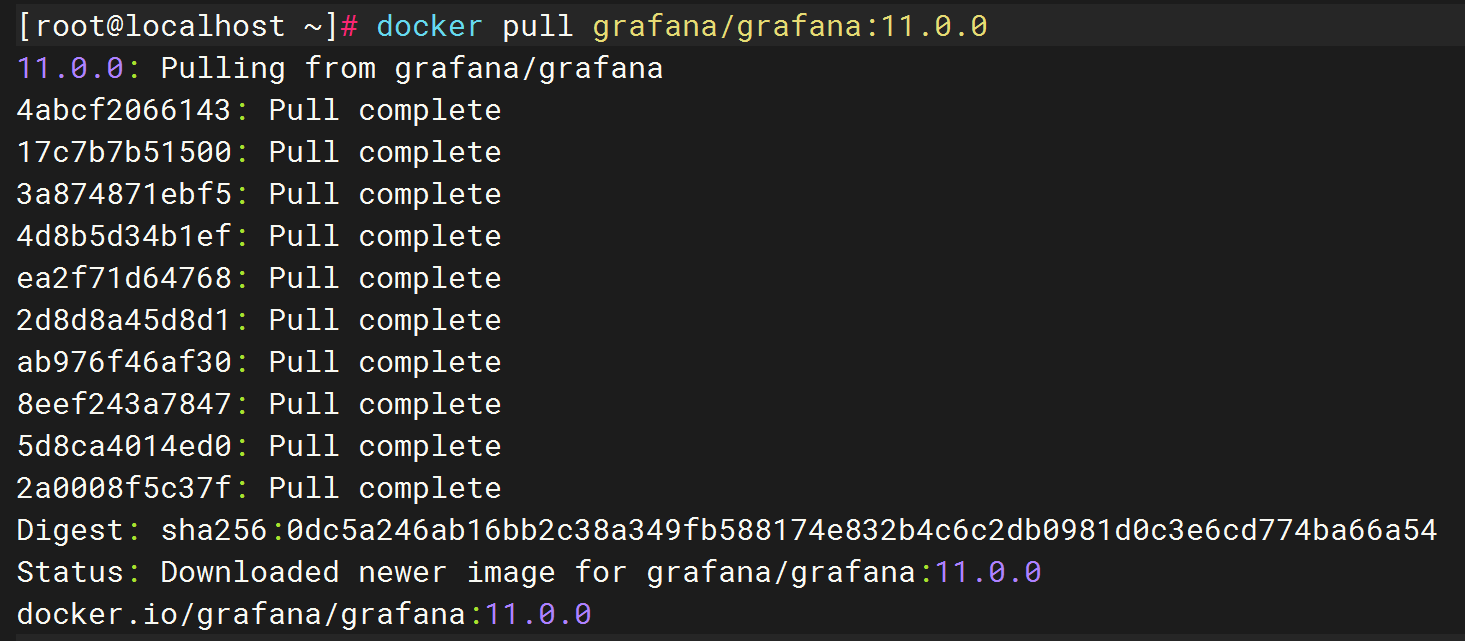The image size is (1465, 641).
Task: Click layer ID 2d8d8a45d8d1
Action: [x=124, y=320]
